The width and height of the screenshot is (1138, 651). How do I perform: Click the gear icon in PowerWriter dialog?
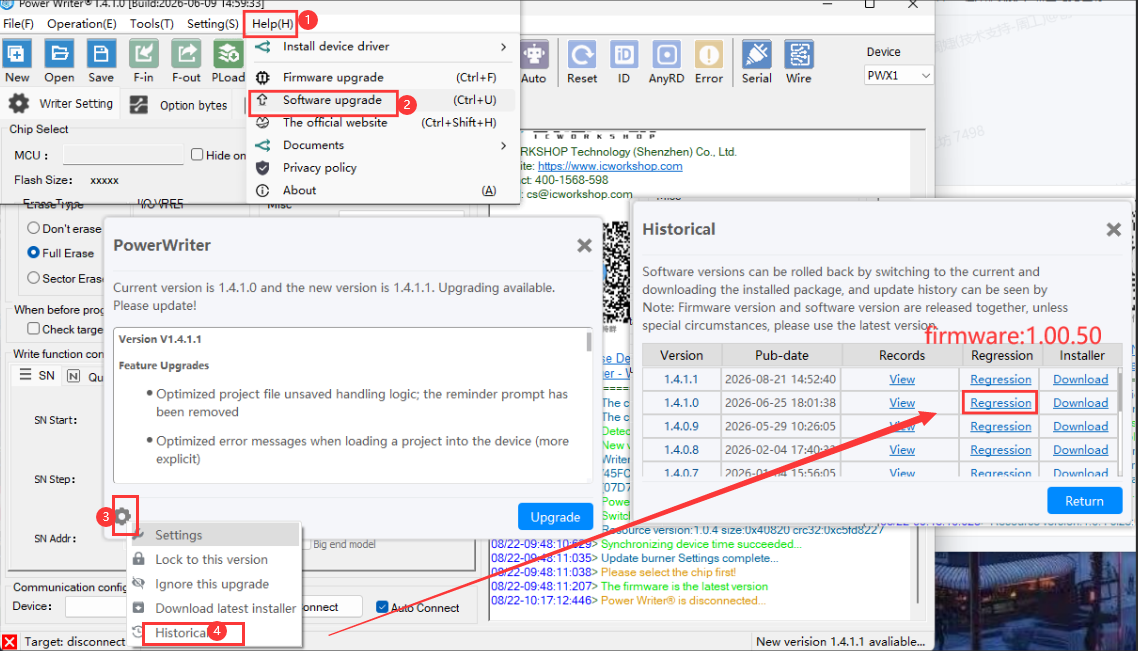click(x=123, y=516)
